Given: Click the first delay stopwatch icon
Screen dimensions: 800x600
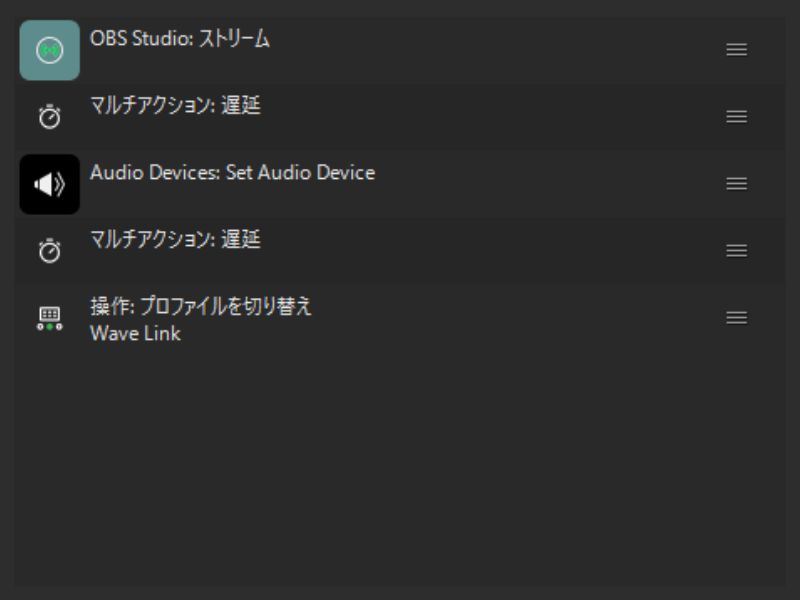Looking at the screenshot, I should click(49, 117).
